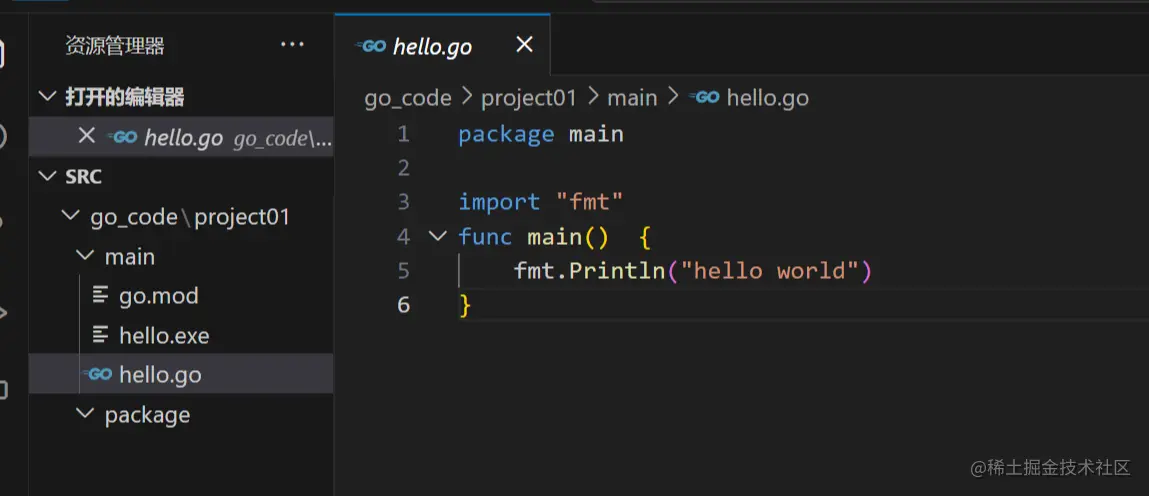Image resolution: width=1149 pixels, height=496 pixels.
Task: Click the Go icon on the hello.go editor tab
Action: pos(373,47)
